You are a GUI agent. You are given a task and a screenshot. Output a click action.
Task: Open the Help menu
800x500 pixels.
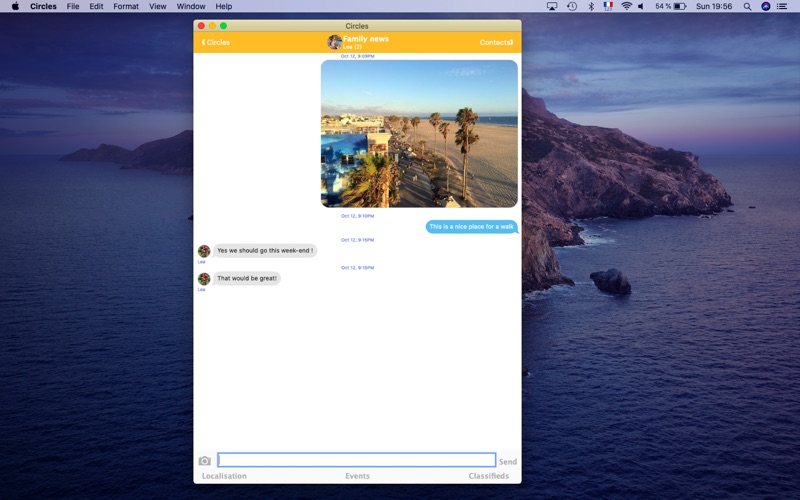pyautogui.click(x=223, y=6)
